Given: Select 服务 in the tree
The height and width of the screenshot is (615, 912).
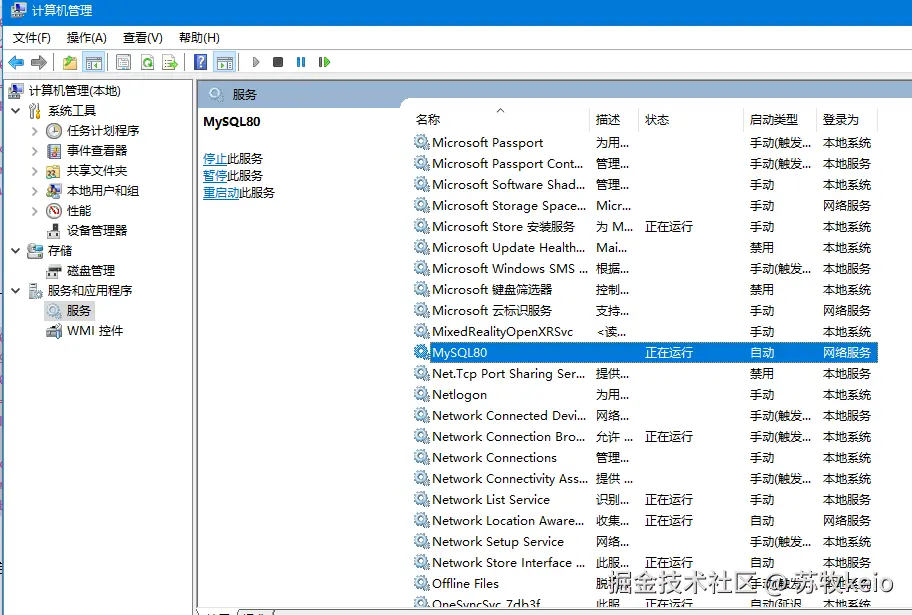Looking at the screenshot, I should (x=79, y=311).
